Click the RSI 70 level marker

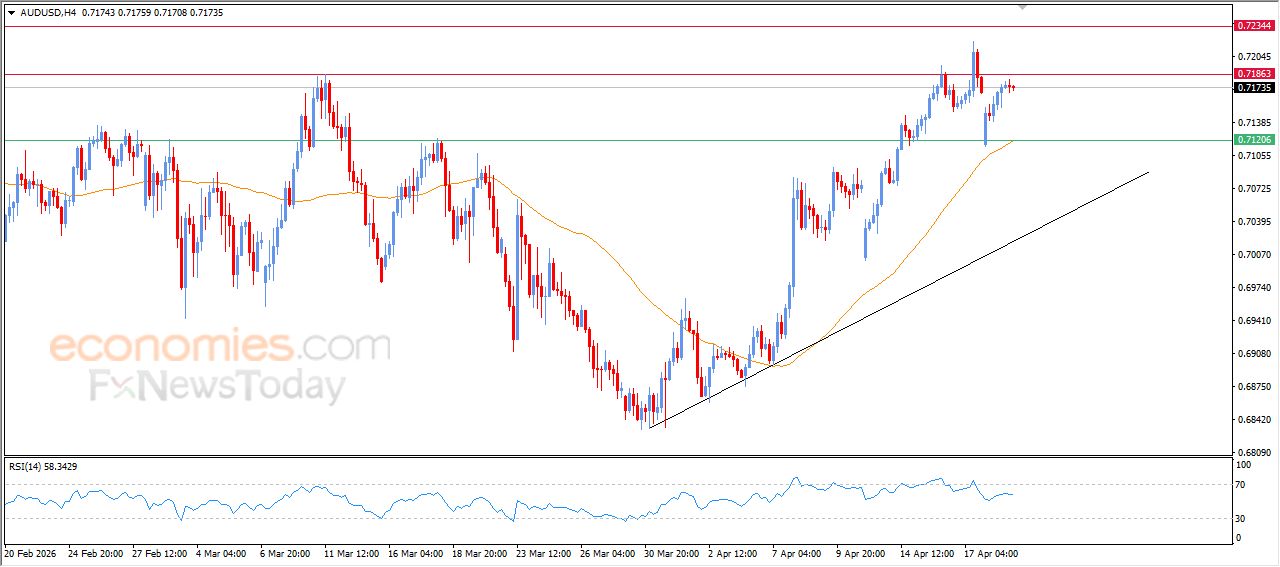tap(1243, 485)
